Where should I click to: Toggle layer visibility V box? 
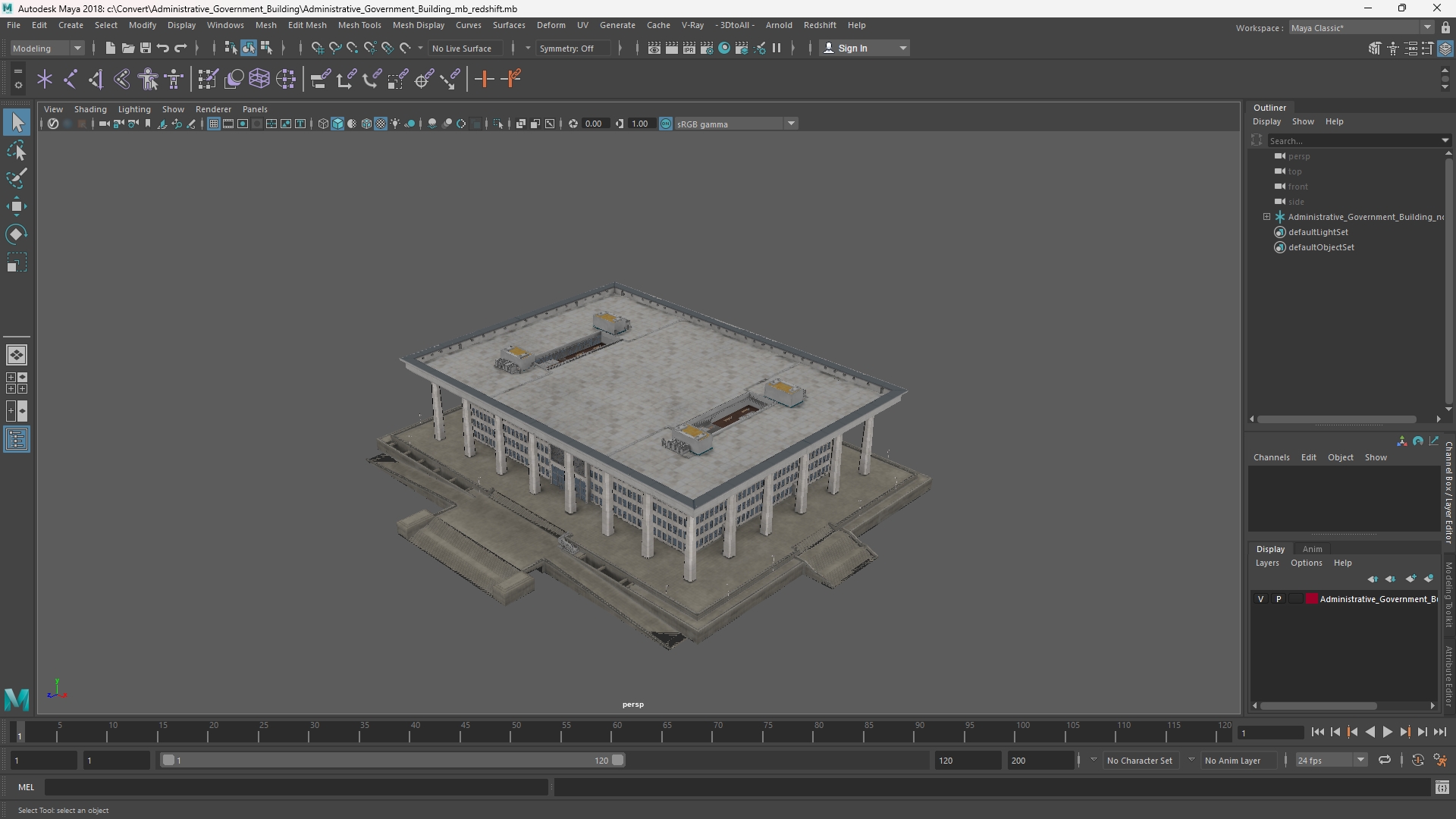1261,599
